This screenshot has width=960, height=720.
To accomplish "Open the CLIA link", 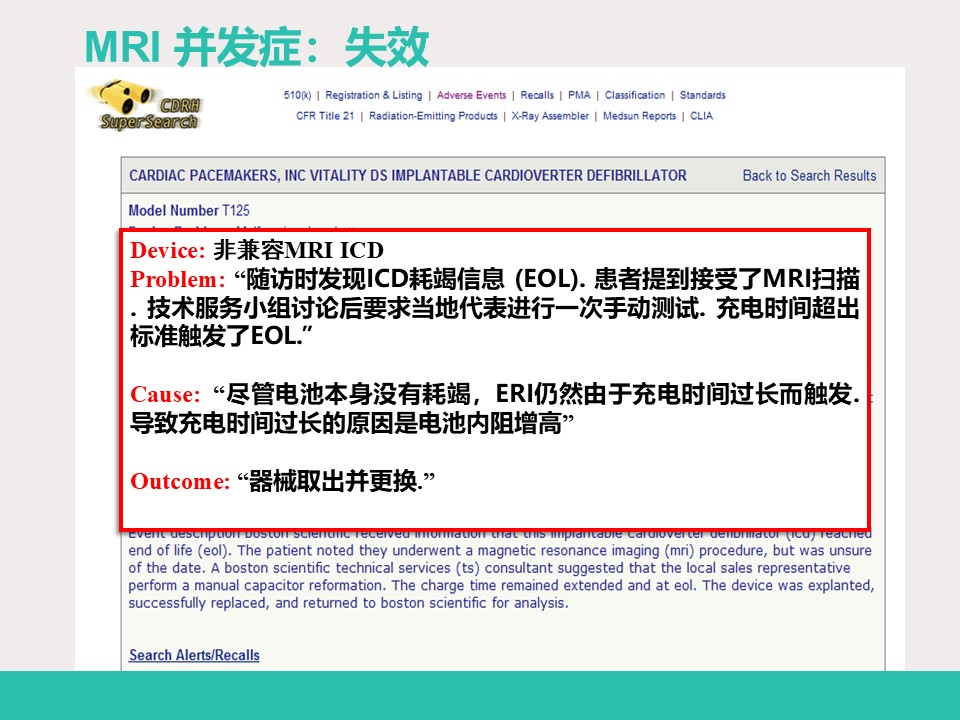I will pyautogui.click(x=702, y=116).
